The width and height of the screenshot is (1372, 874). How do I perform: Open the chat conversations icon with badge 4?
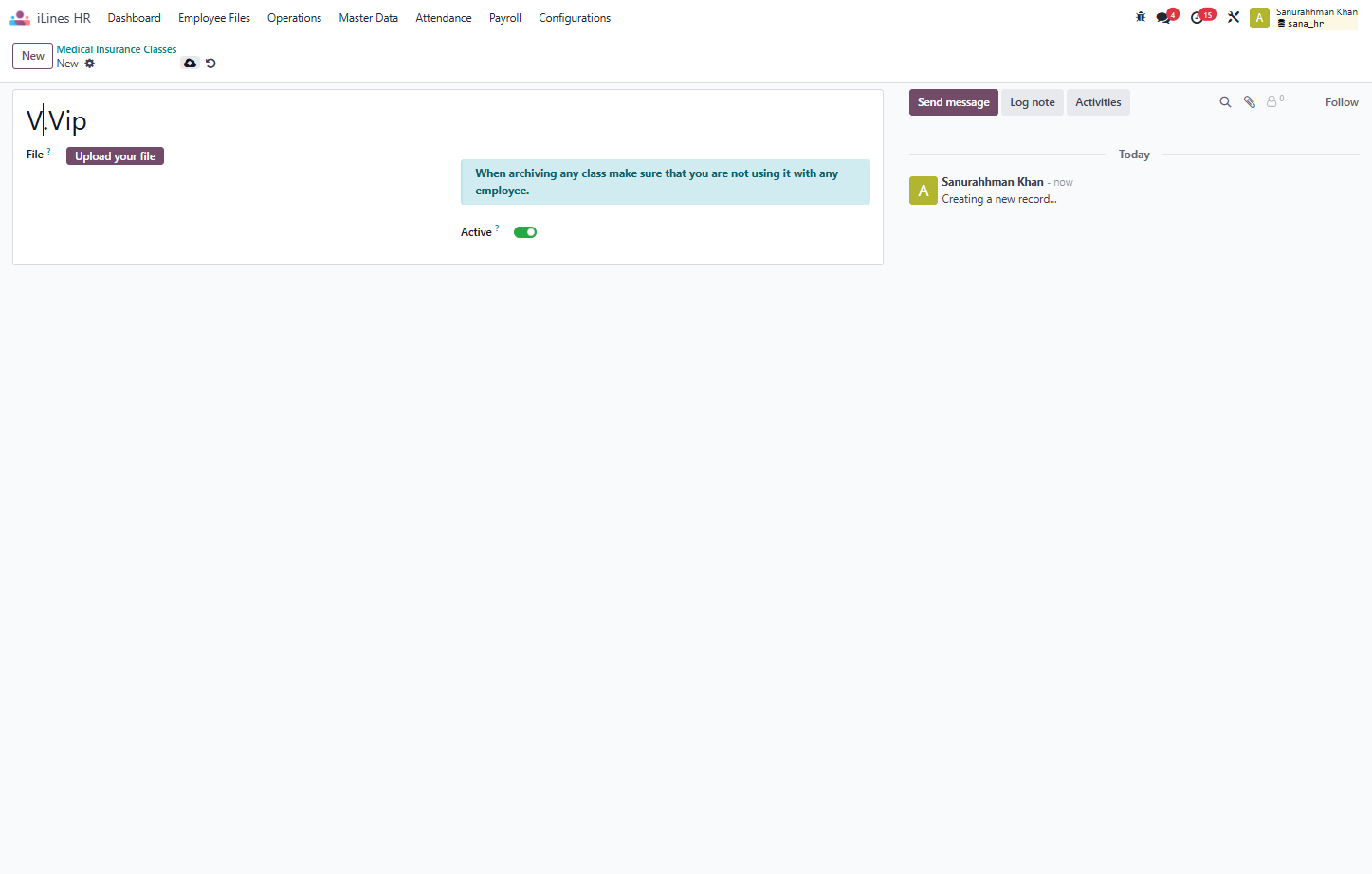tap(1165, 17)
